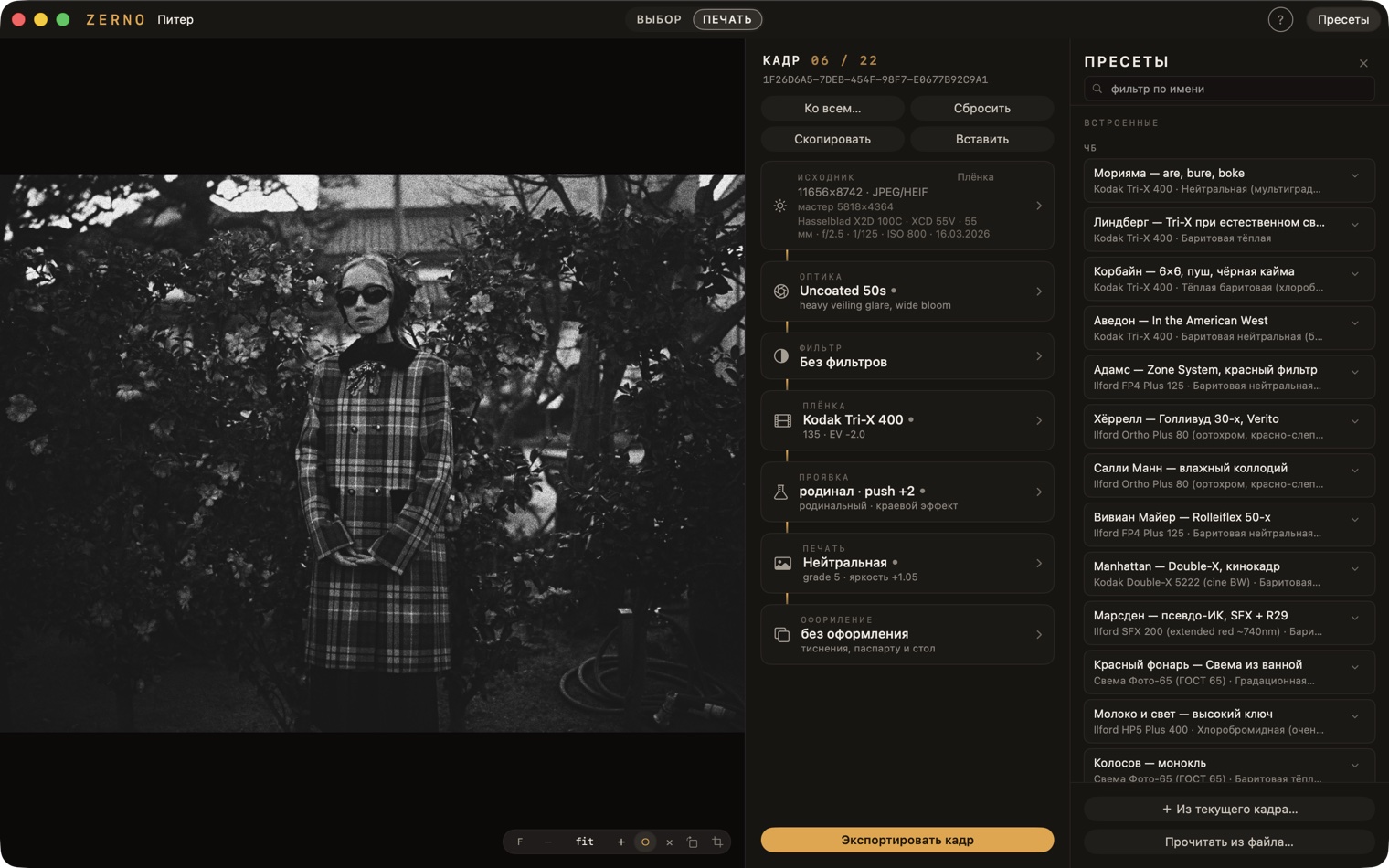
Task: Click the sun icon in Исходник card
Action: pos(779,206)
